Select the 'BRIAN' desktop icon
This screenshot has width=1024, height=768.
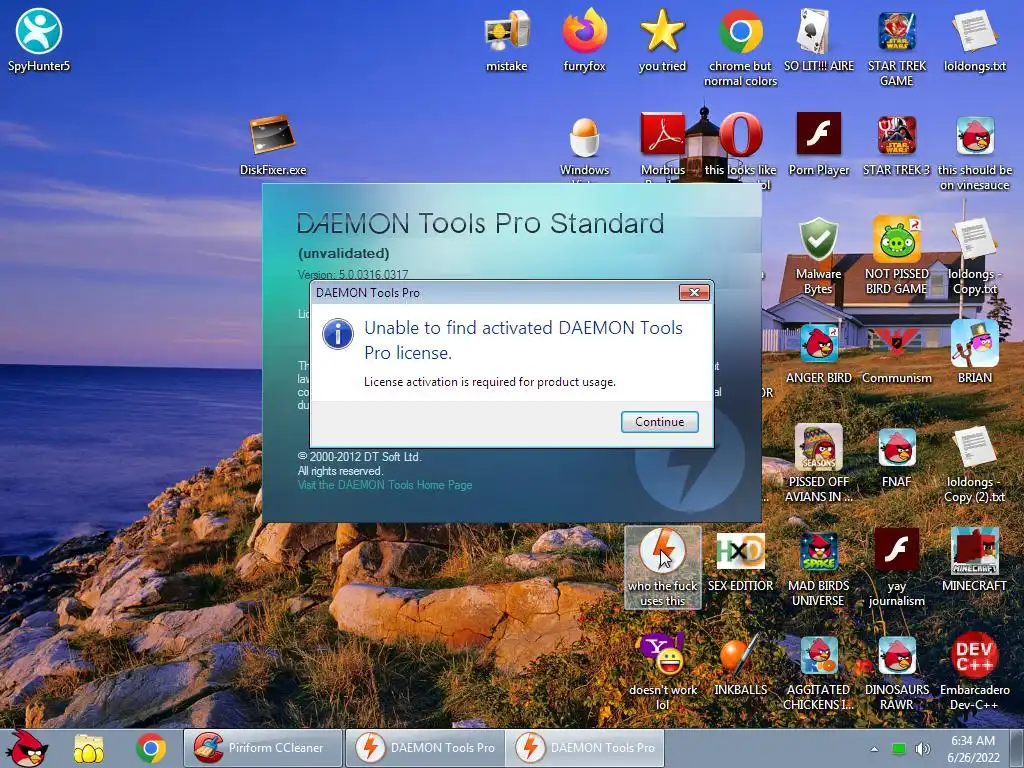click(x=974, y=351)
